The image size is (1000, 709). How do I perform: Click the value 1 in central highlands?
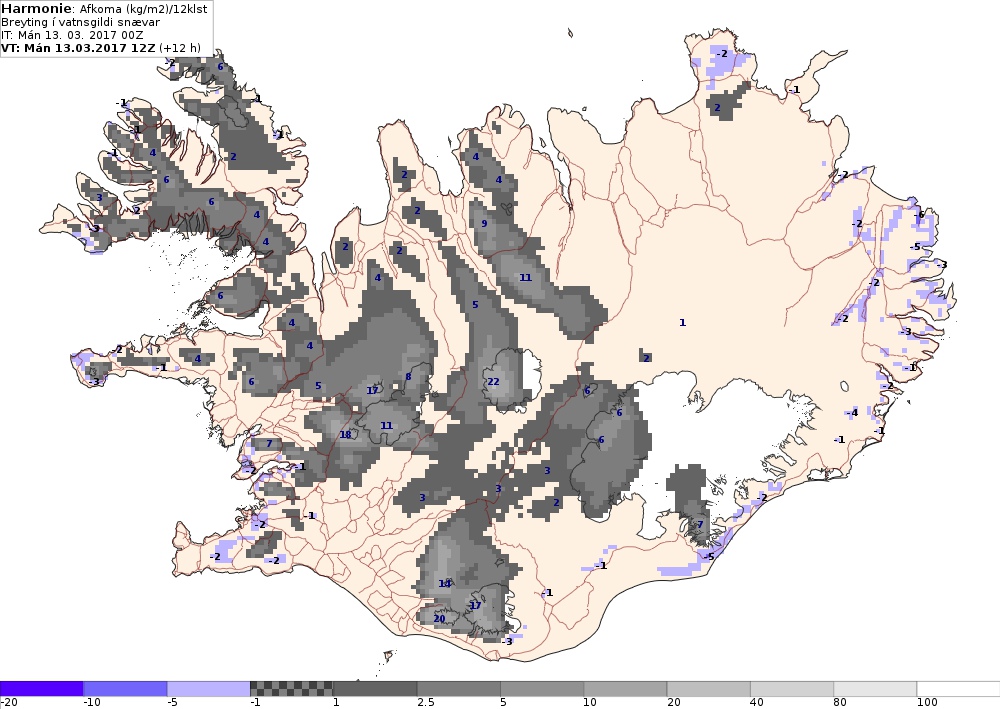(x=682, y=323)
